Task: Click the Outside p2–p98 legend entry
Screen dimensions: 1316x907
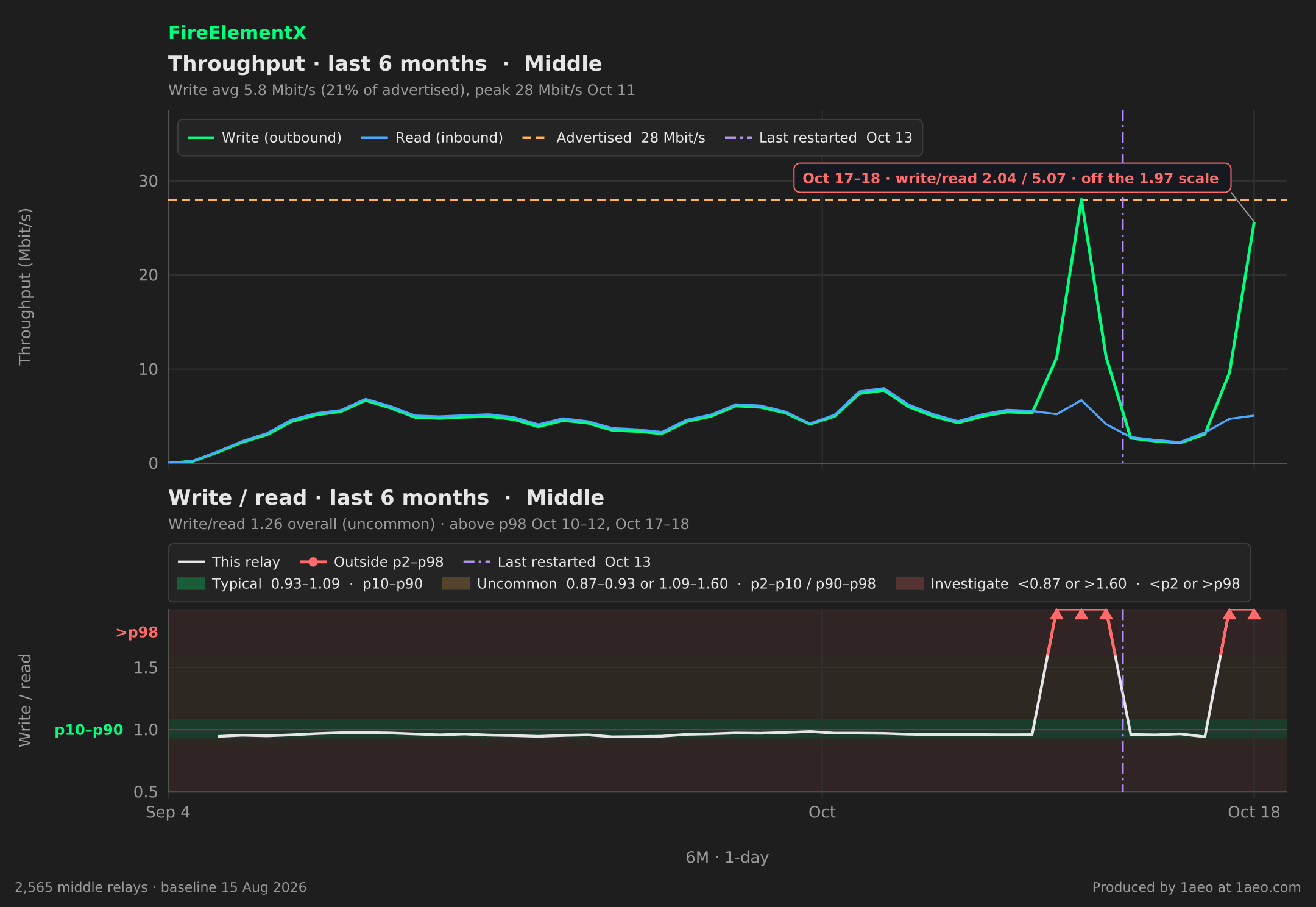Action: tap(372, 562)
